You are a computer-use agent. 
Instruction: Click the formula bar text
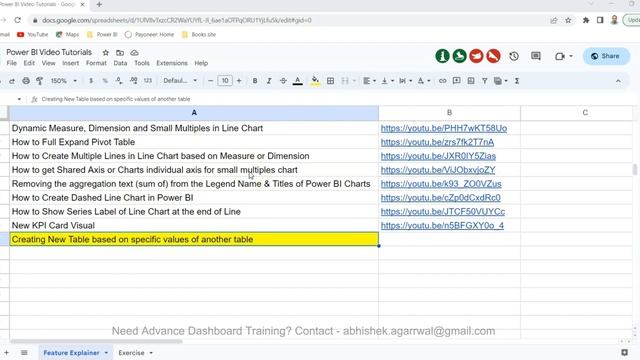[116, 99]
